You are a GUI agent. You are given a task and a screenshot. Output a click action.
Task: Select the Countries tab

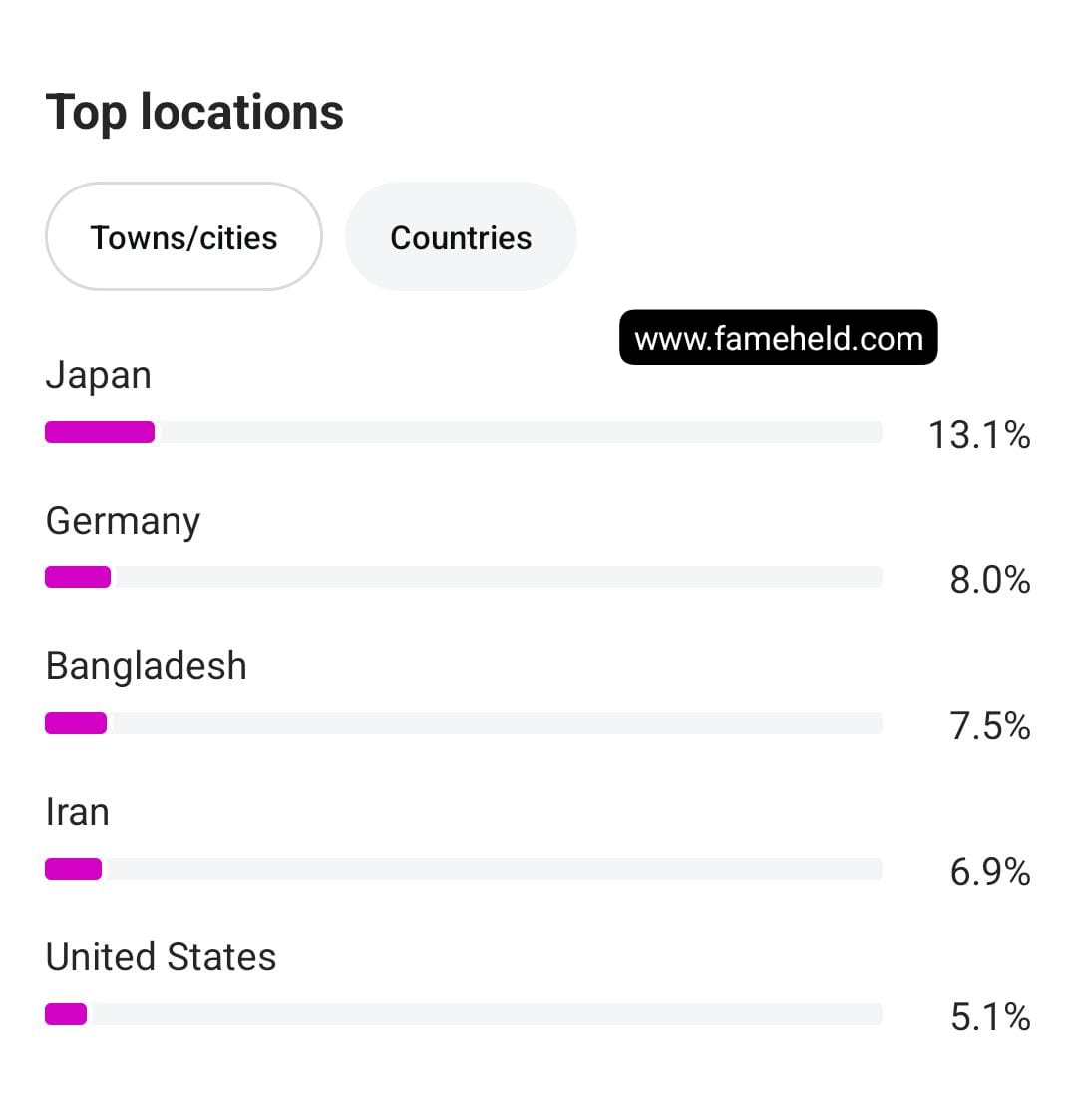tap(461, 237)
